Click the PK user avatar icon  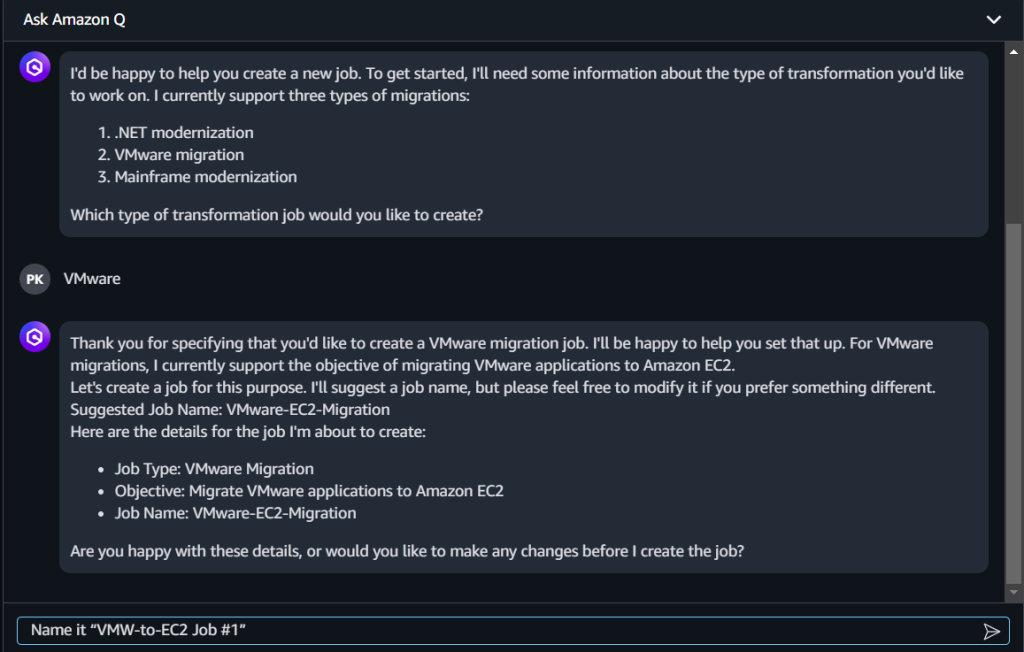coord(34,279)
